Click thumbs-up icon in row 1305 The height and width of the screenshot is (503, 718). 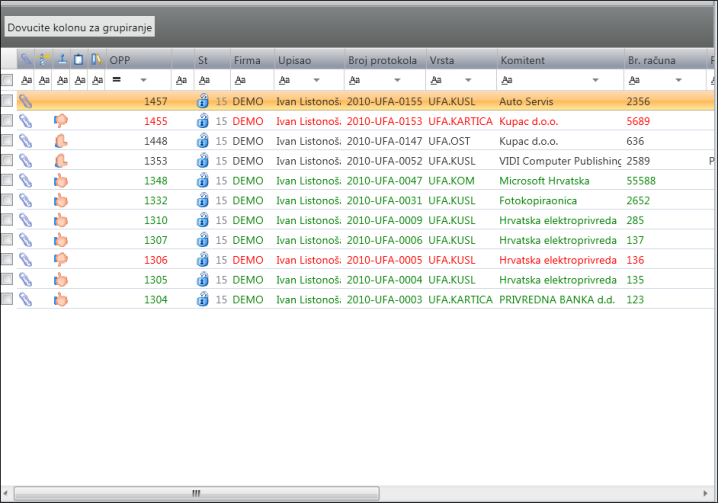point(61,279)
